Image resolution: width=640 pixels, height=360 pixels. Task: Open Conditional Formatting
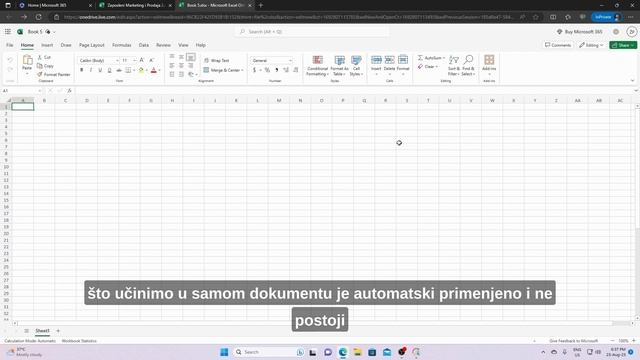[x=317, y=65]
